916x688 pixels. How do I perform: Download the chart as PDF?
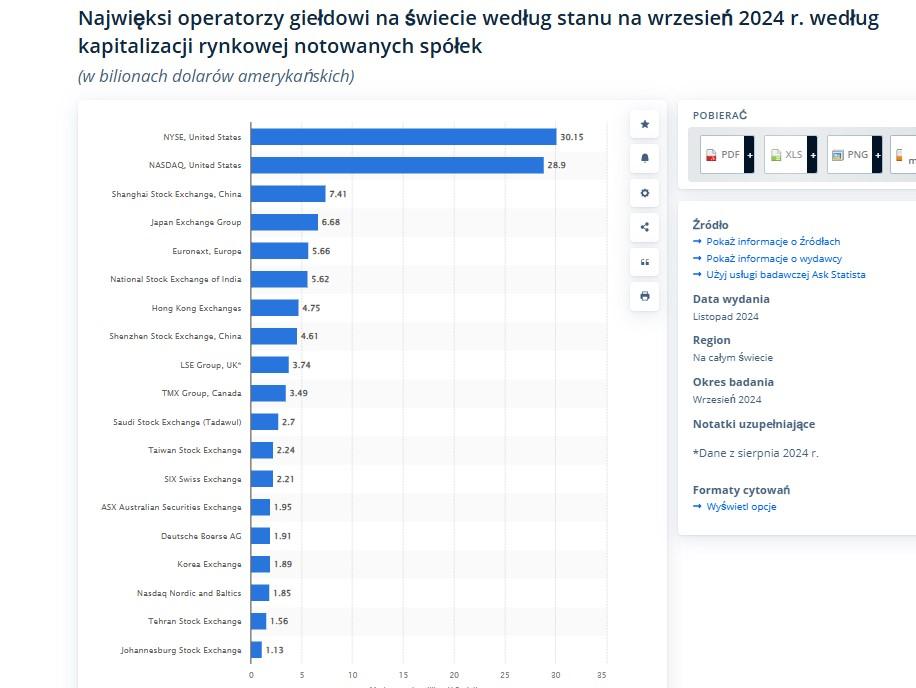click(723, 155)
